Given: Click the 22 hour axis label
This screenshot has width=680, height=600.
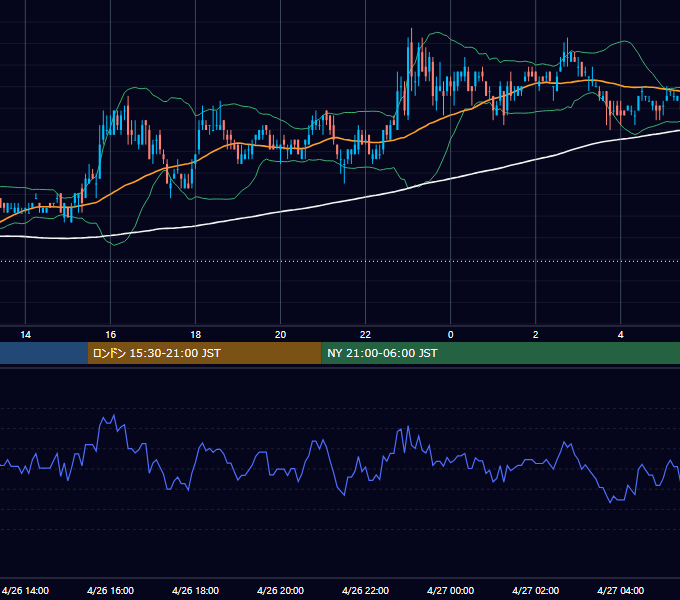Looking at the screenshot, I should (x=366, y=335).
